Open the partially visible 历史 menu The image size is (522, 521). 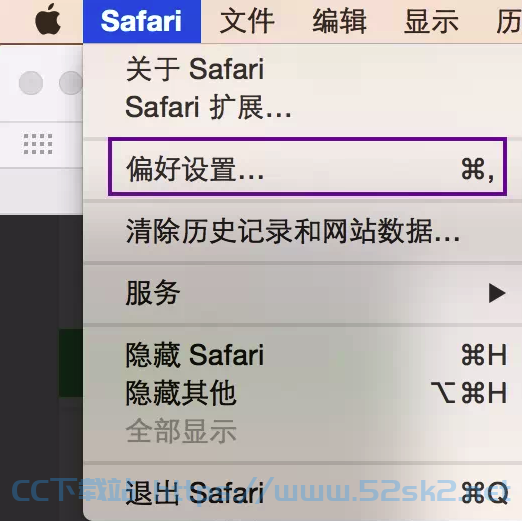(x=509, y=21)
